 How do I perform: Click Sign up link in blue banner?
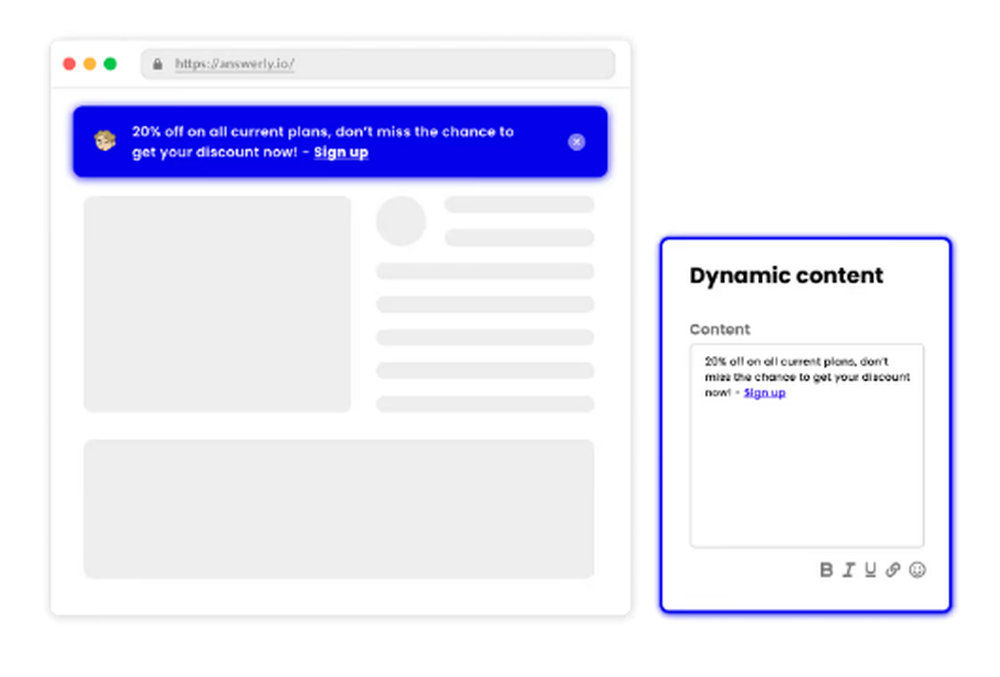[341, 152]
